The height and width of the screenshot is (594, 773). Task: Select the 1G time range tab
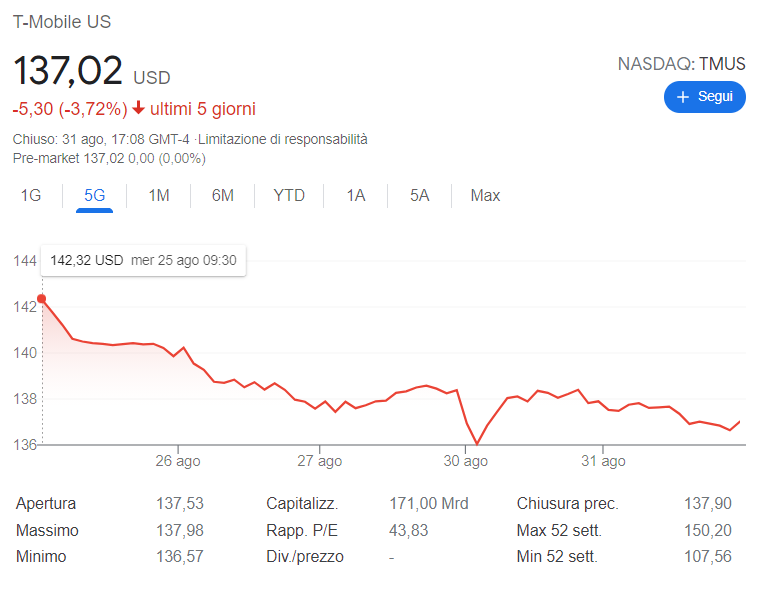[x=31, y=196]
